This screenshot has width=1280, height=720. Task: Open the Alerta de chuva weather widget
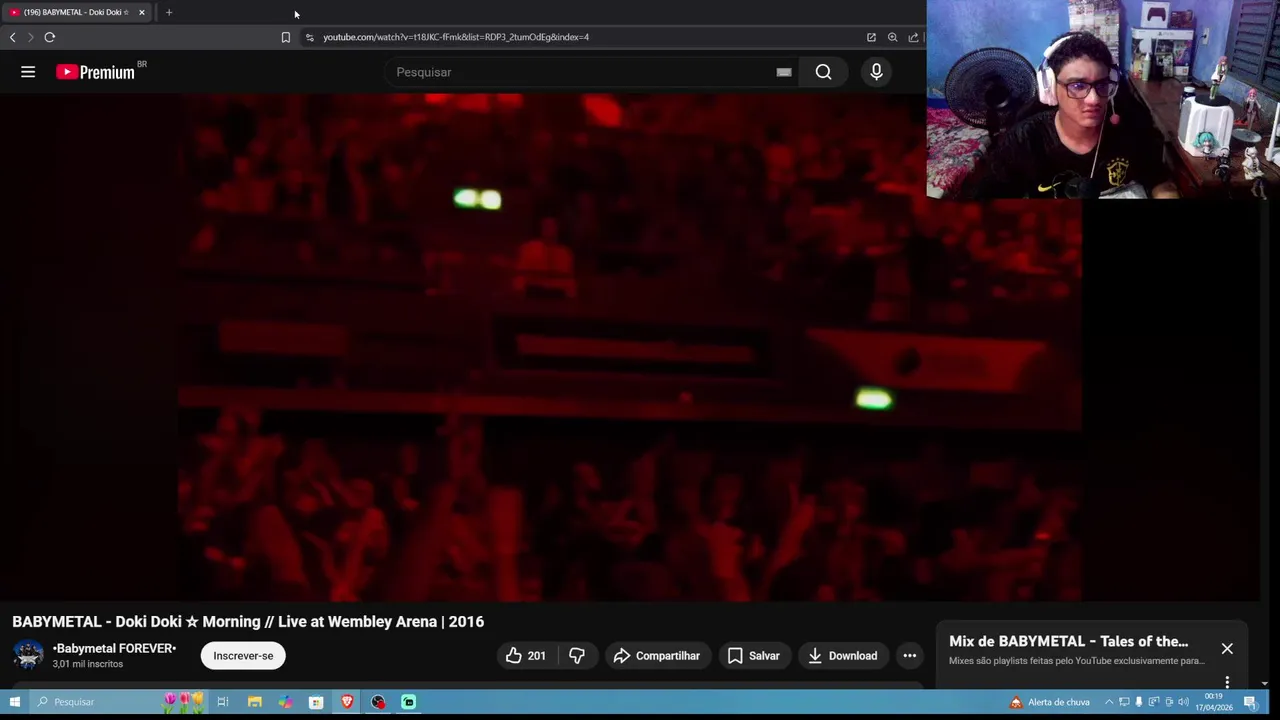(x=1050, y=702)
